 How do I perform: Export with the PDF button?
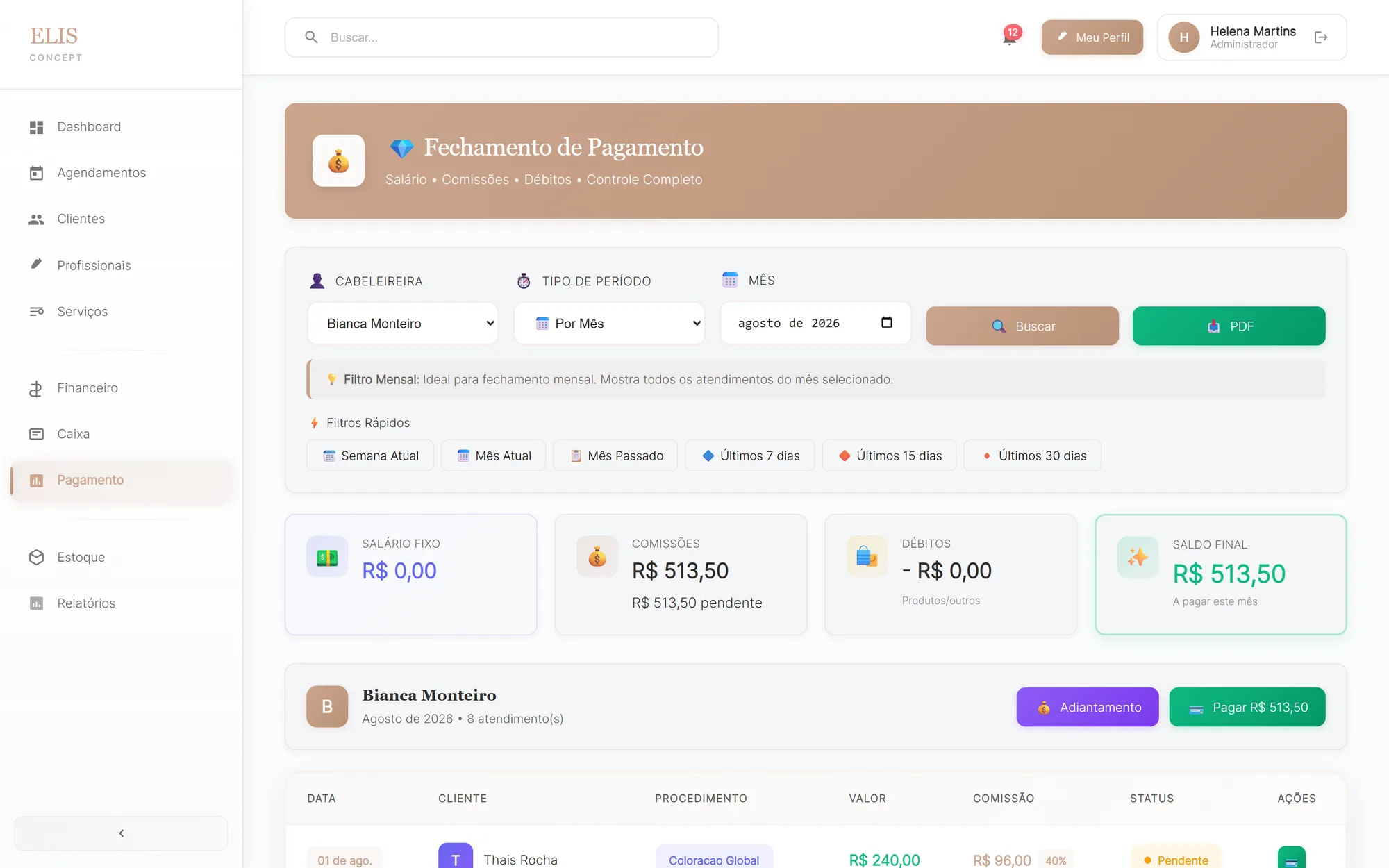point(1229,326)
